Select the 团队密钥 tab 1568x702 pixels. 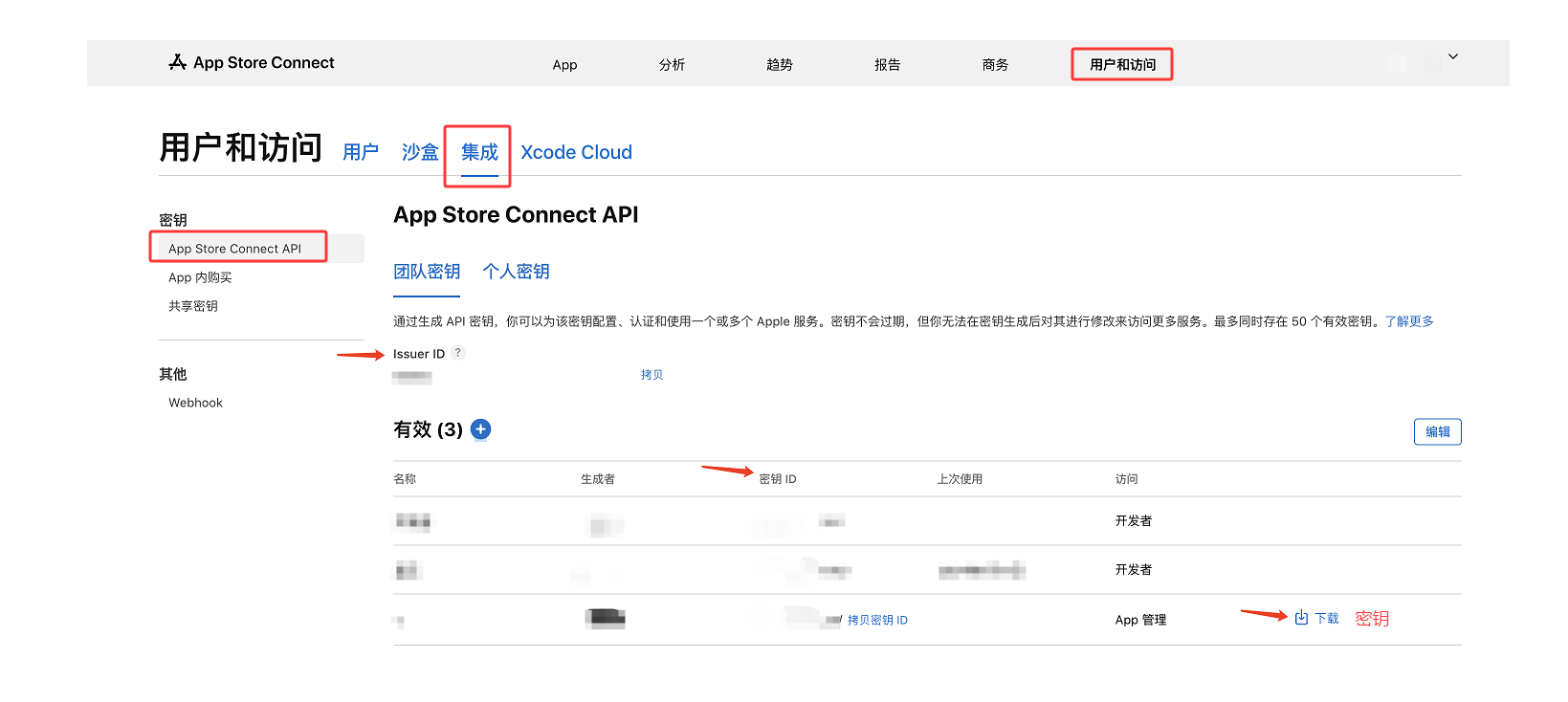point(427,272)
